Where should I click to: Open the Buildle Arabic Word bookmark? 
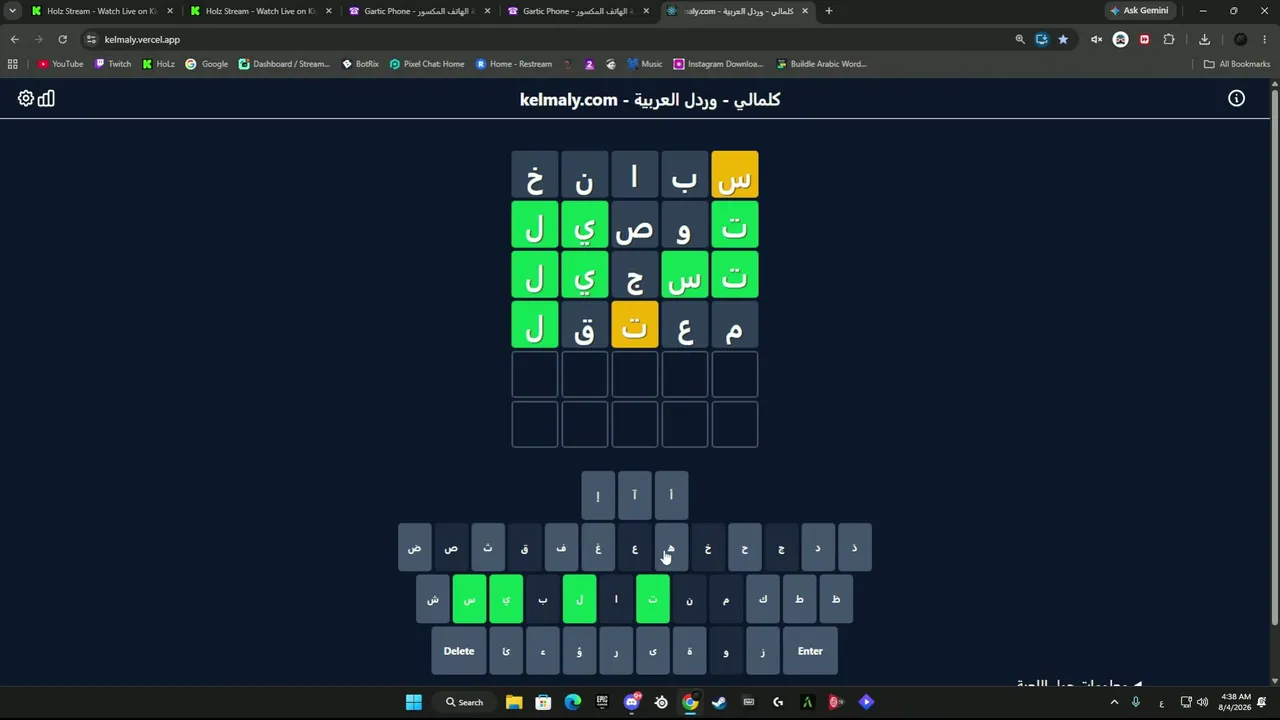(821, 64)
